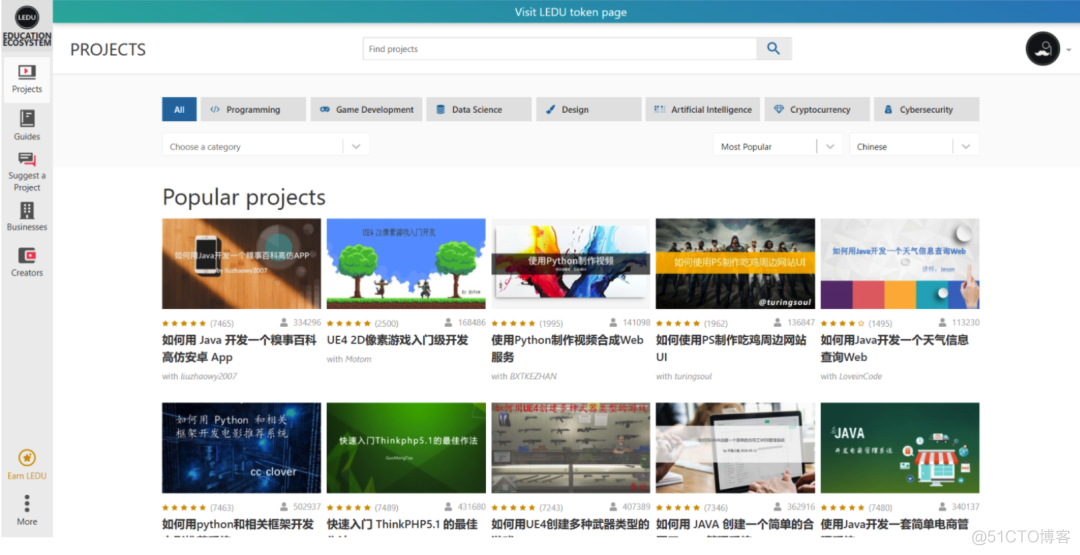
Task: Visit LEDU token page banner link
Action: pyautogui.click(x=570, y=12)
